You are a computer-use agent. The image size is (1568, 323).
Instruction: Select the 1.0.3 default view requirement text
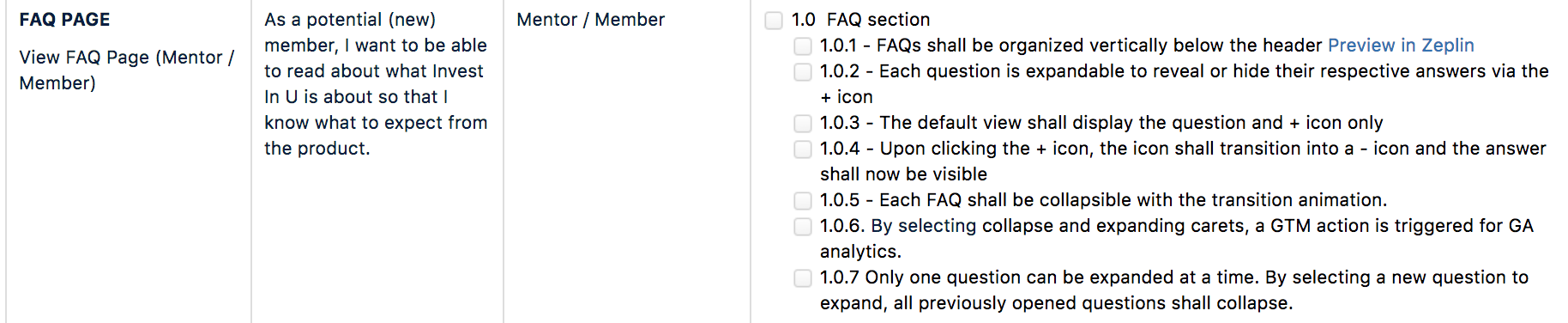(1101, 123)
